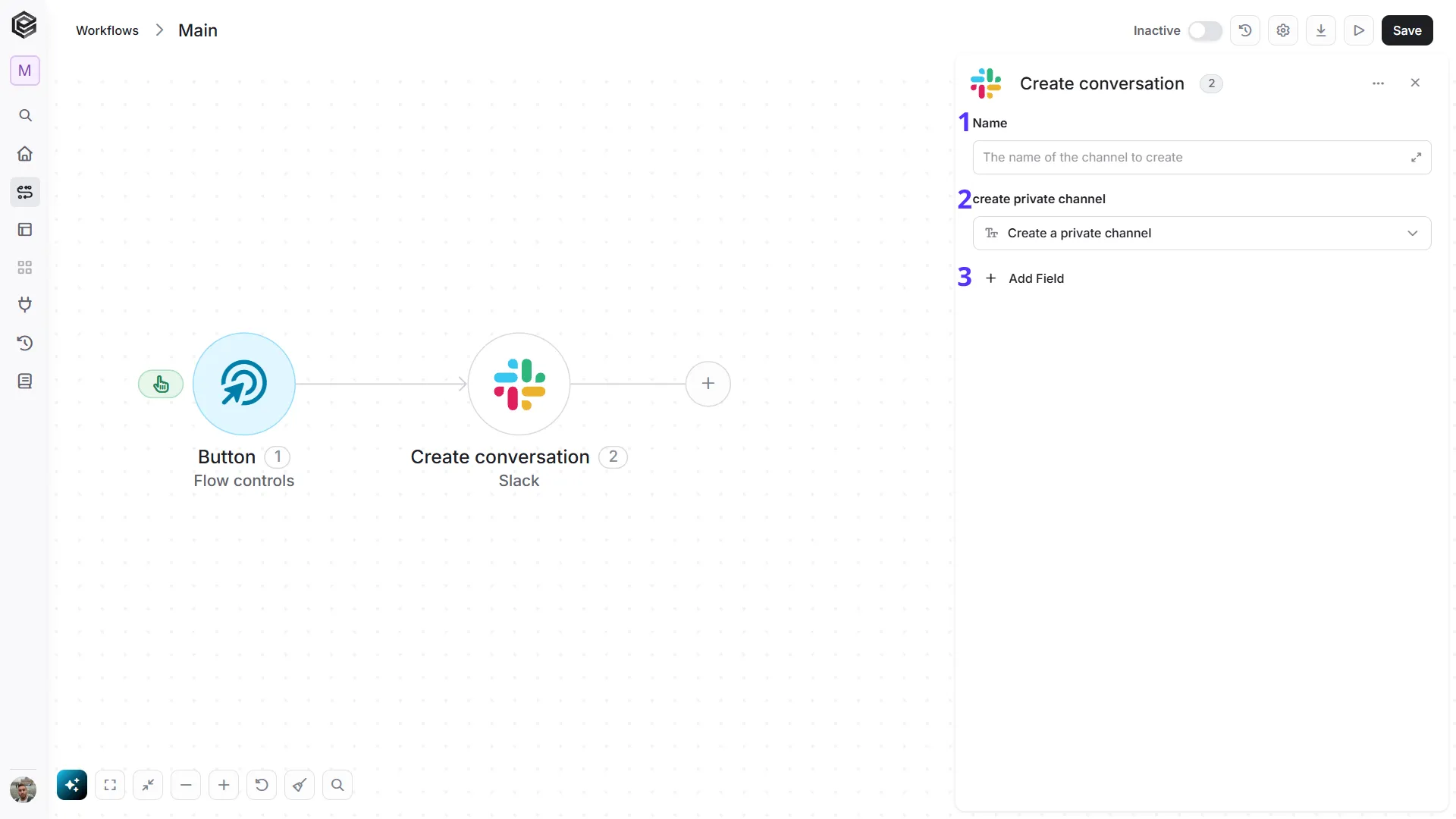
Task: Zoom out on the canvas
Action: click(x=186, y=785)
